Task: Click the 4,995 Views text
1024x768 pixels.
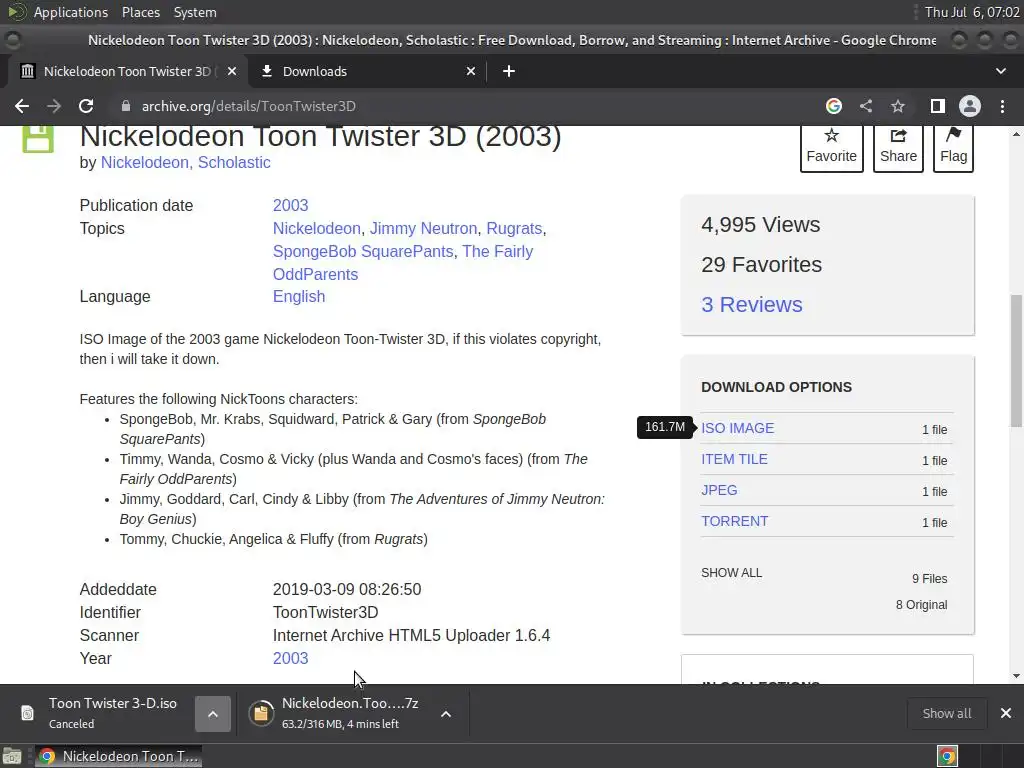Action: point(761,225)
